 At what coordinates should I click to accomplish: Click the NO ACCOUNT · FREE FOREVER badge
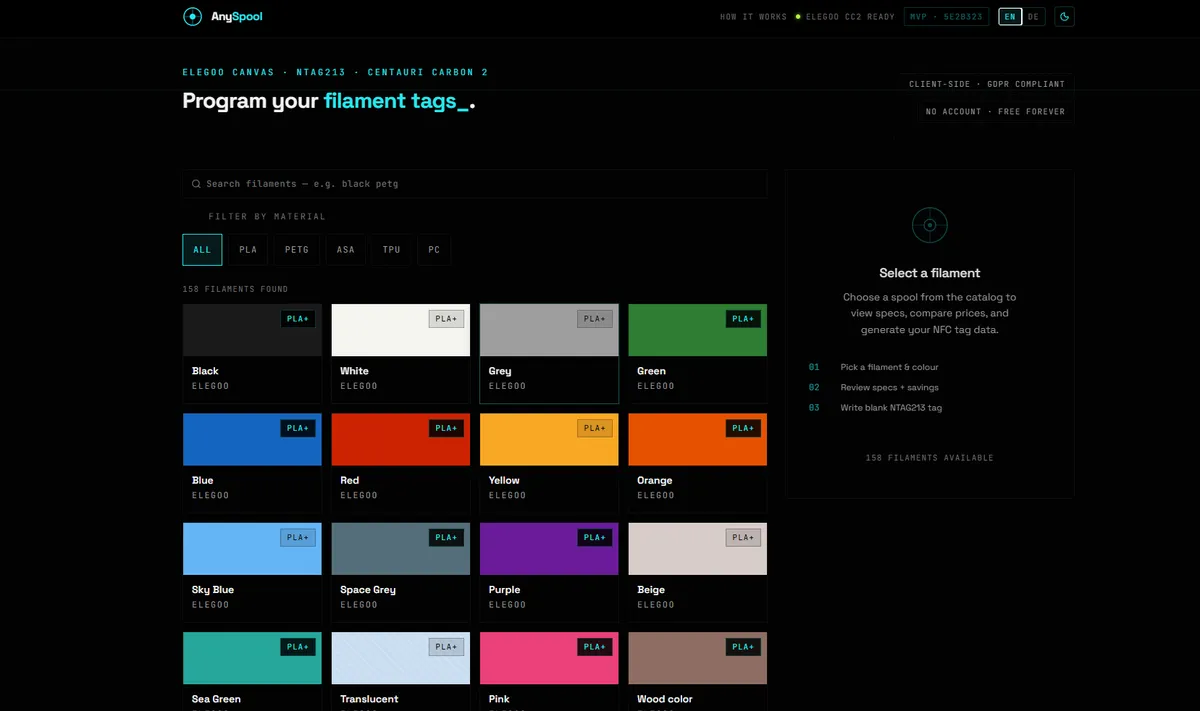point(994,111)
